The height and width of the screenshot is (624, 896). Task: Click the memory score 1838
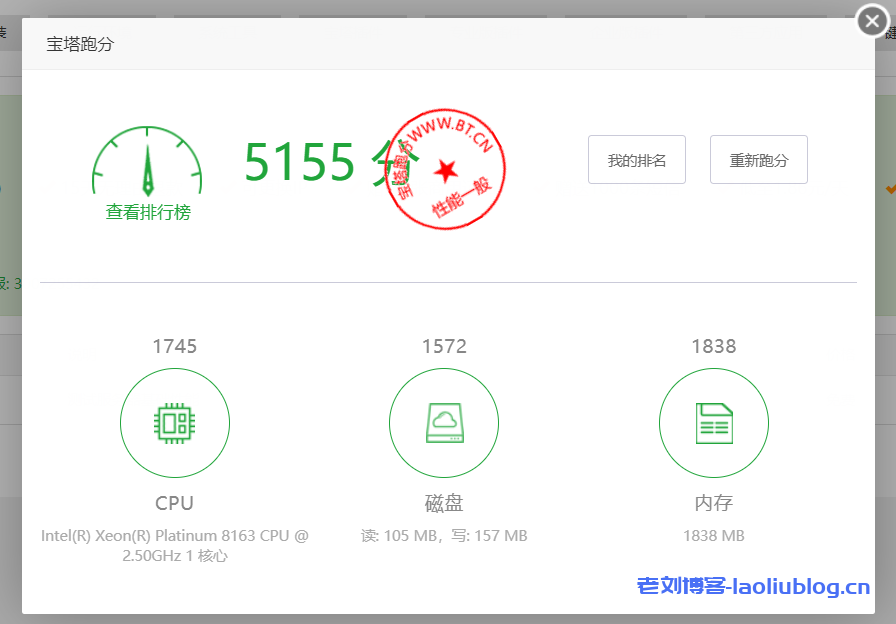[x=714, y=347]
